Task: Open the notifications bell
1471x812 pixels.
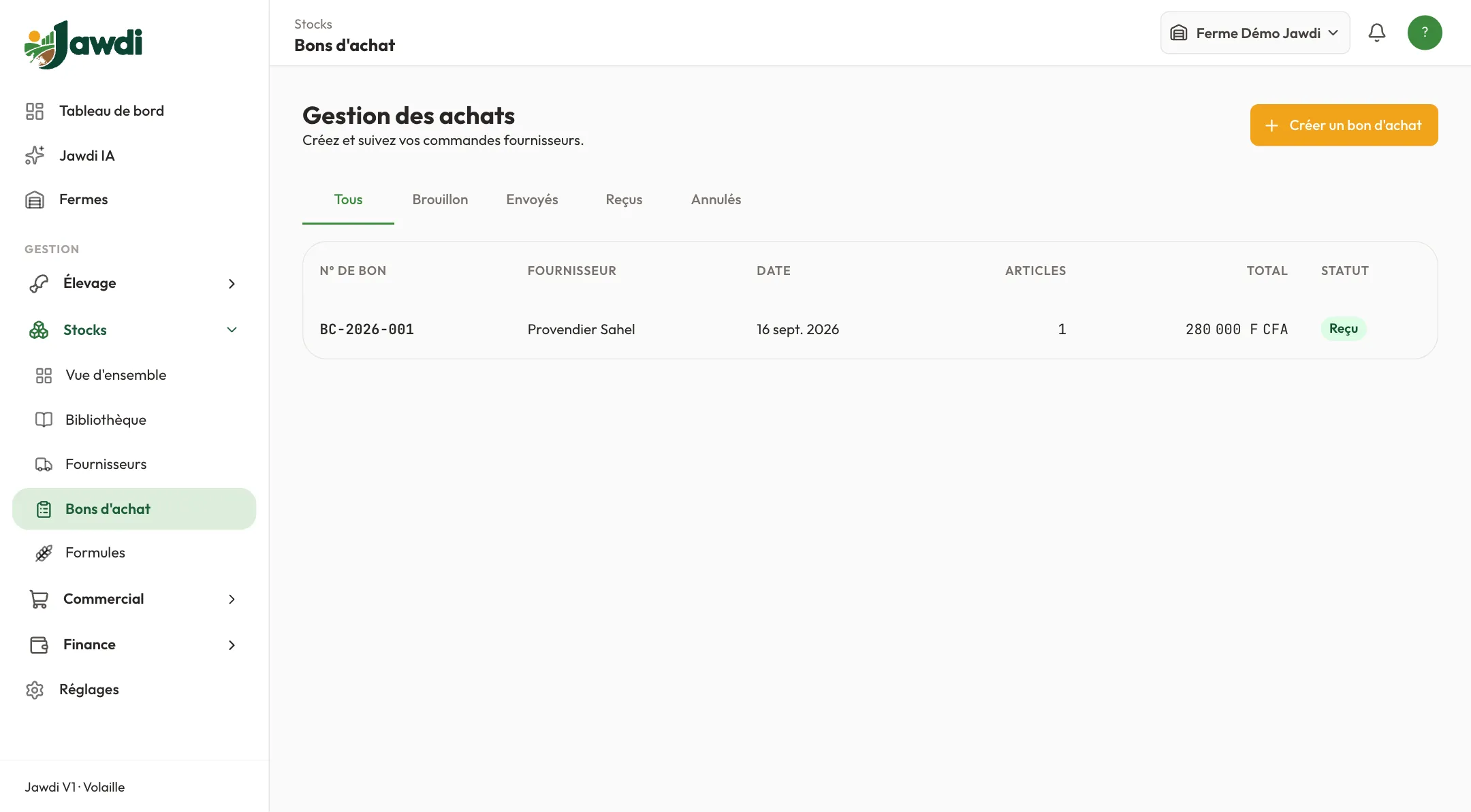Action: (1376, 33)
